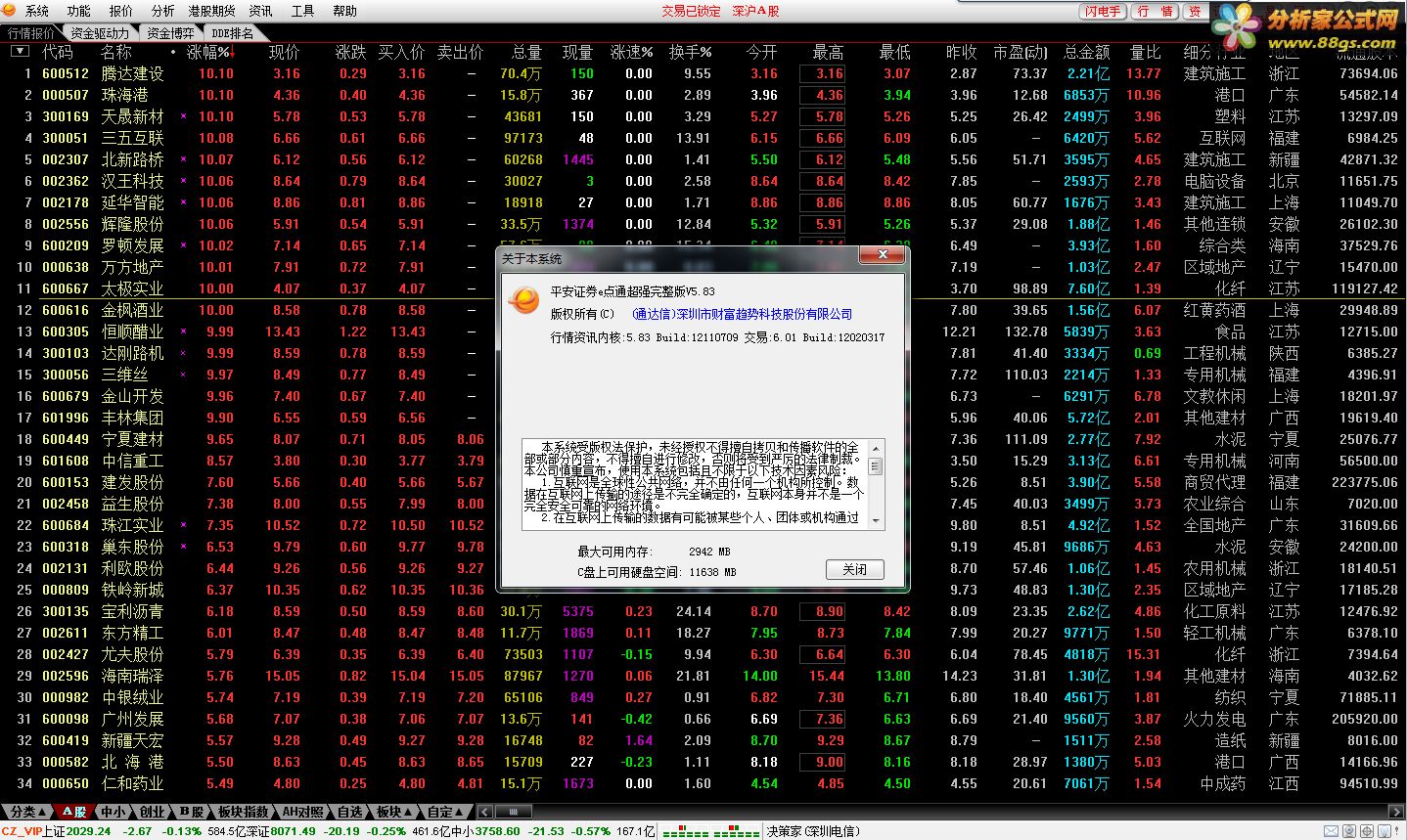Expand the 分类▲ category tab
1407x840 pixels.
coord(26,812)
